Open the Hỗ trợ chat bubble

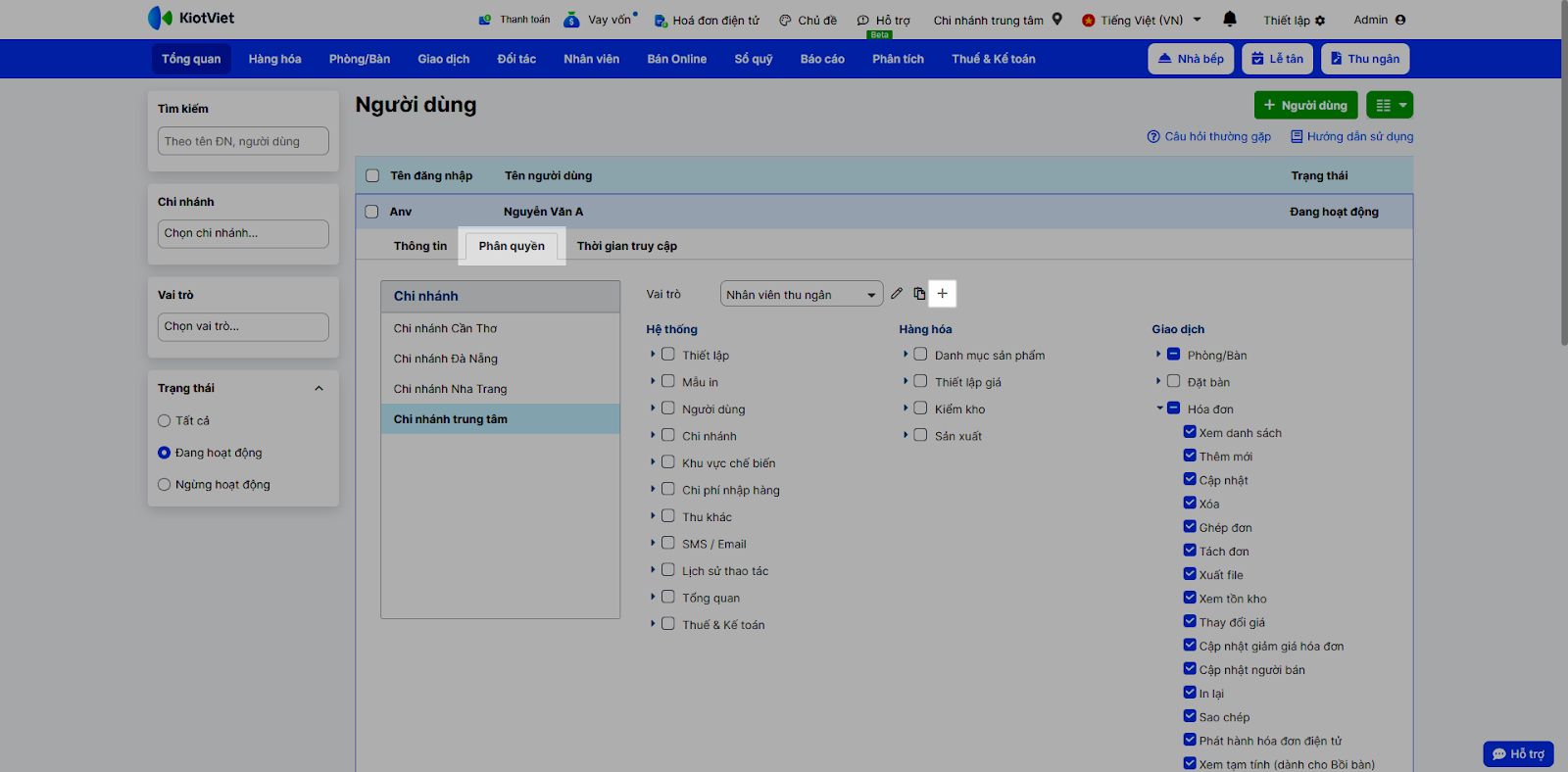coord(1518,753)
